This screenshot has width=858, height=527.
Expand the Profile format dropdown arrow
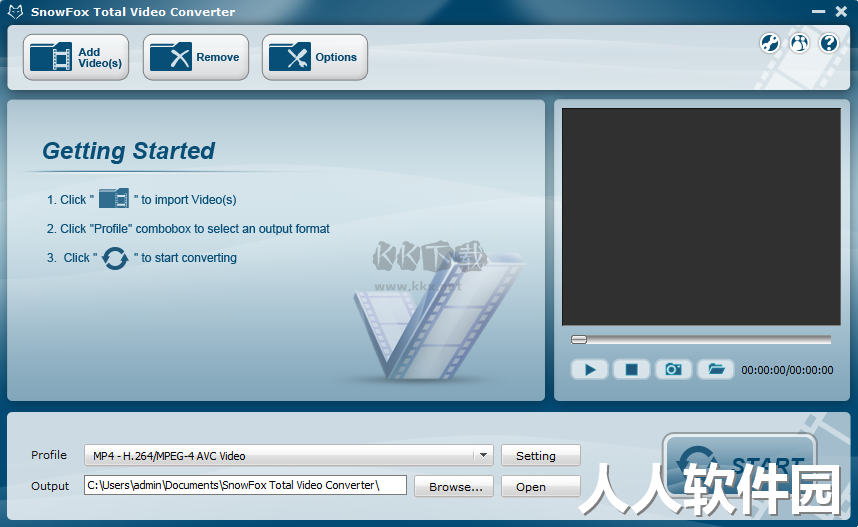point(483,455)
